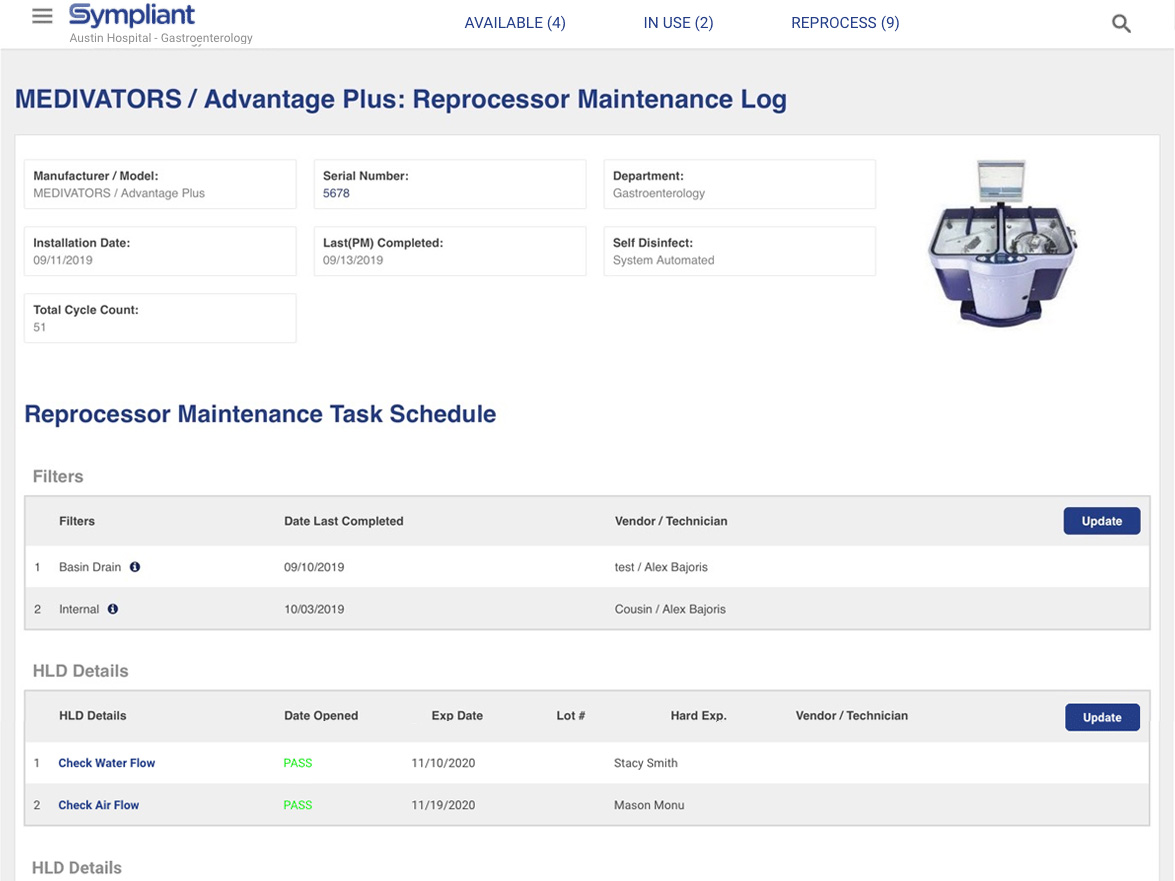Click the Installation Date field 09/11/2019
The width and height of the screenshot is (1175, 881).
[160, 251]
